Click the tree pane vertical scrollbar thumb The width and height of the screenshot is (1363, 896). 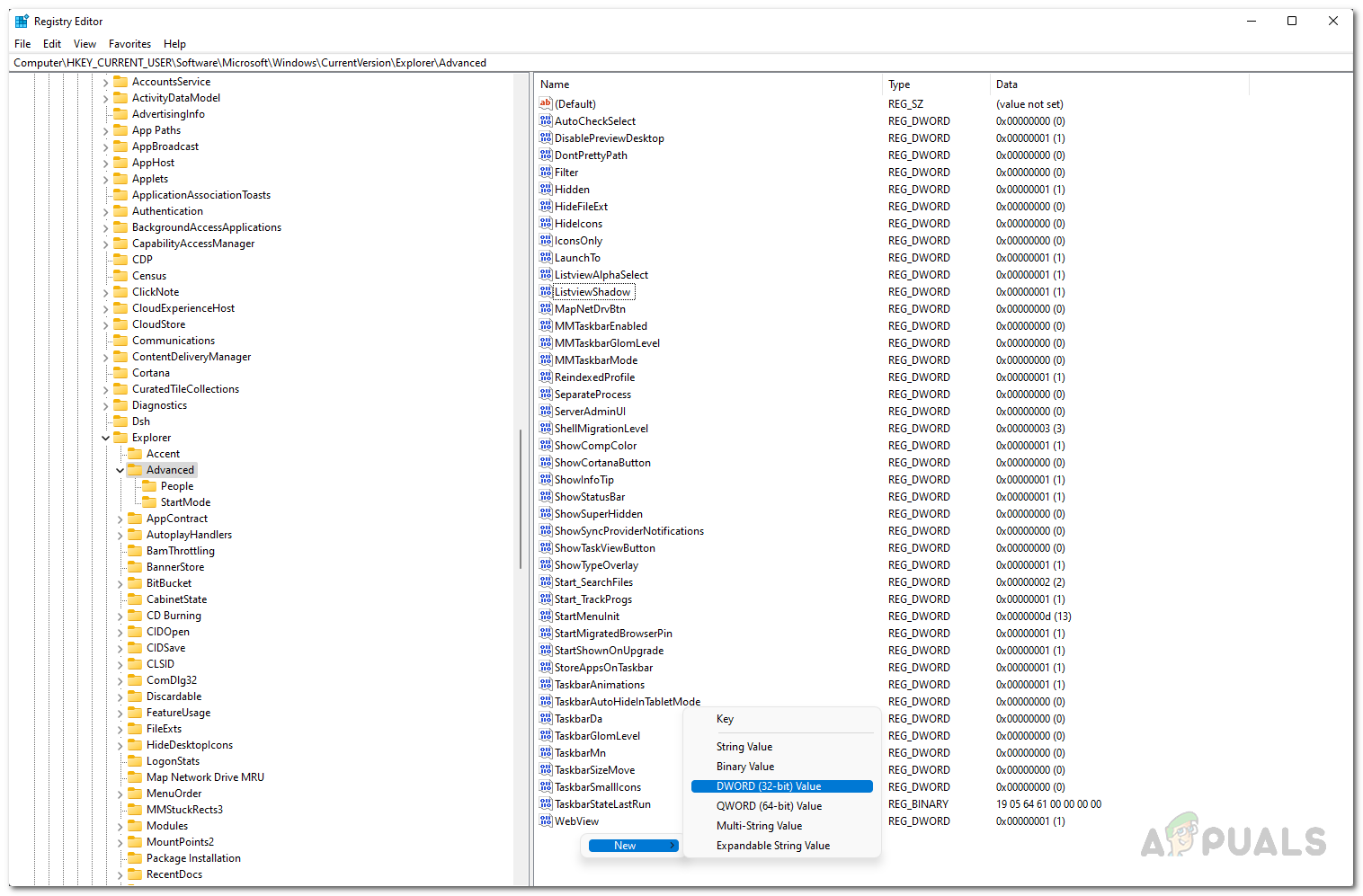tap(521, 499)
